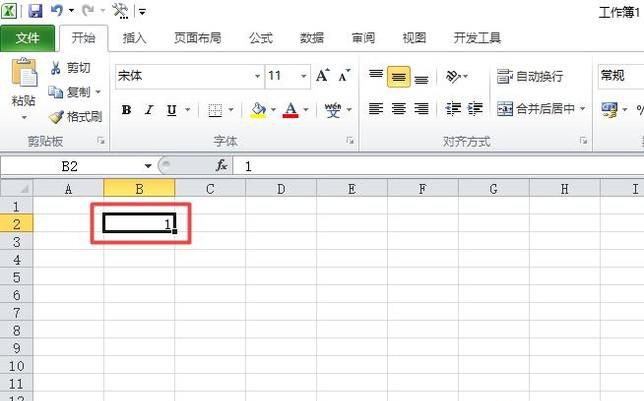644x401 pixels.
Task: Switch to the 开始 home tab
Action: pyautogui.click(x=83, y=38)
